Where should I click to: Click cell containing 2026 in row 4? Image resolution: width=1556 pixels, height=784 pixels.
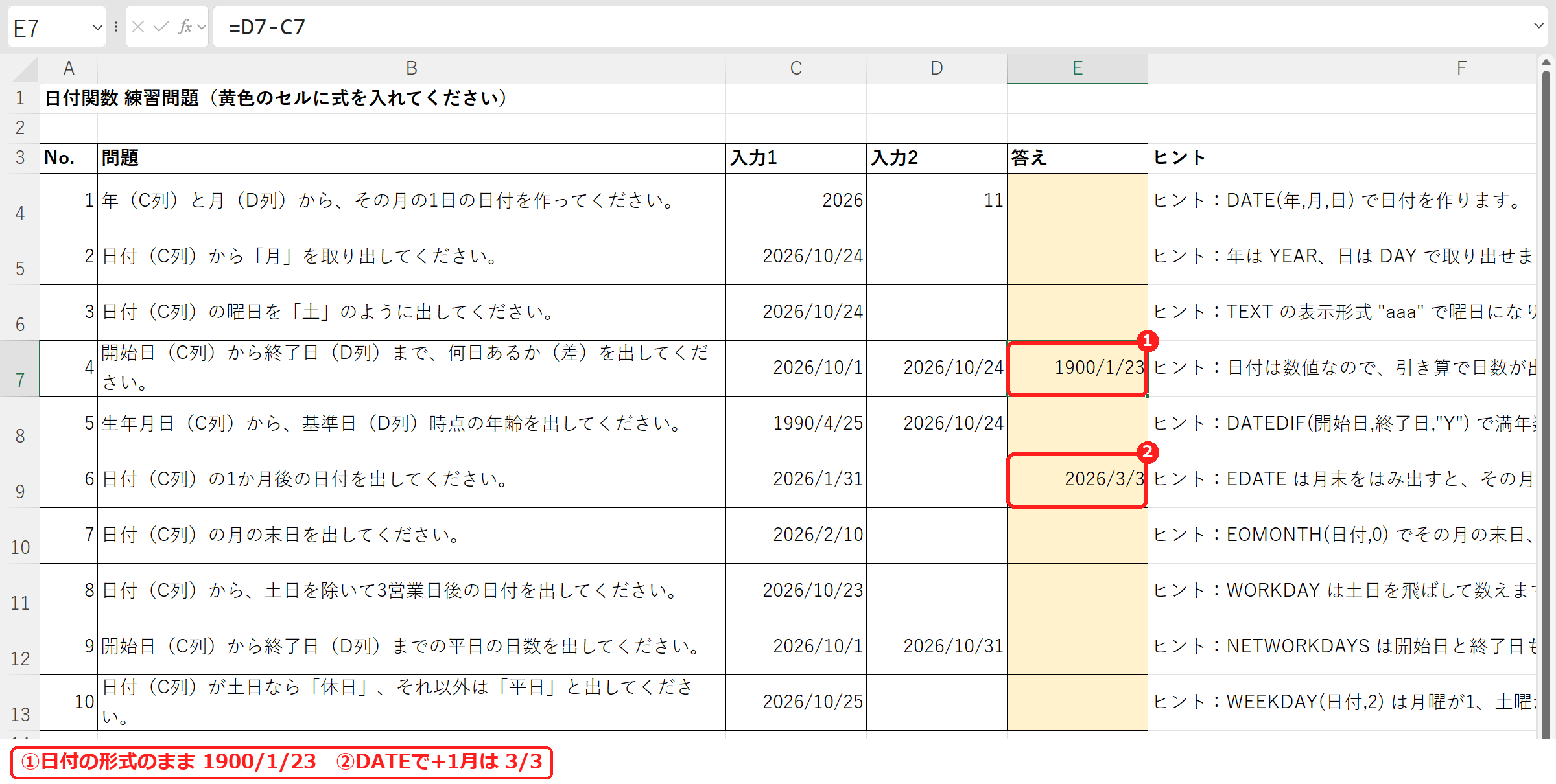click(x=796, y=201)
